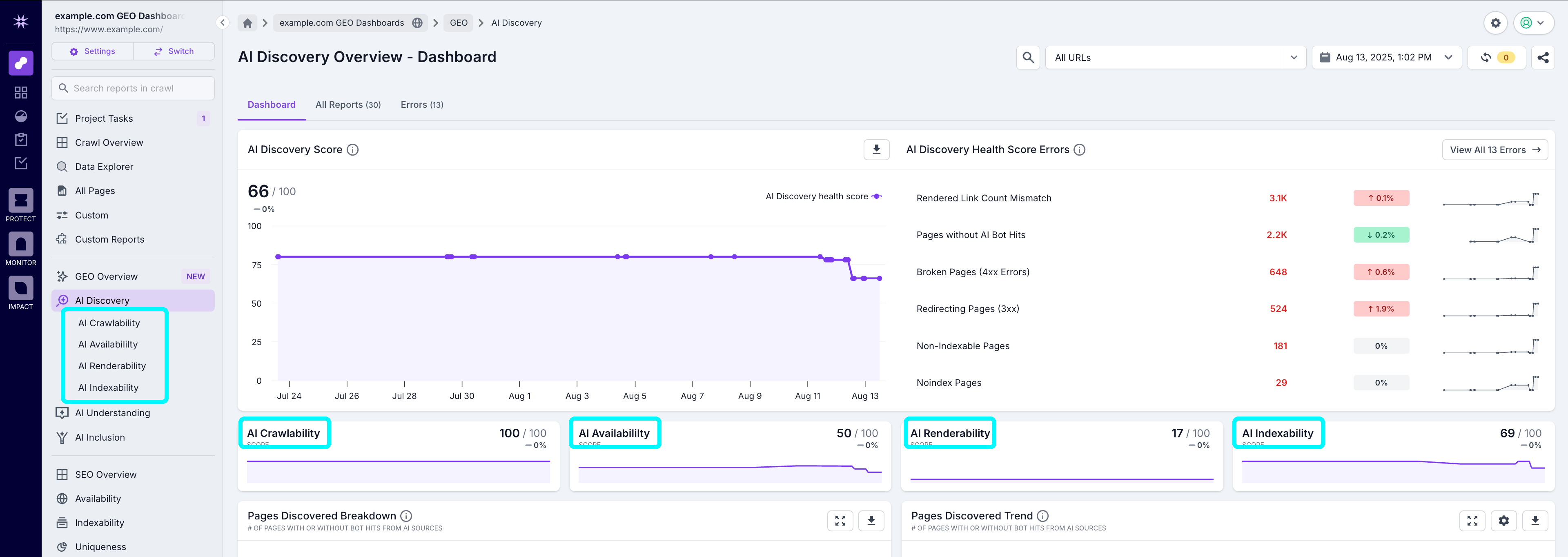Open the search icon near All URLs

point(1028,57)
